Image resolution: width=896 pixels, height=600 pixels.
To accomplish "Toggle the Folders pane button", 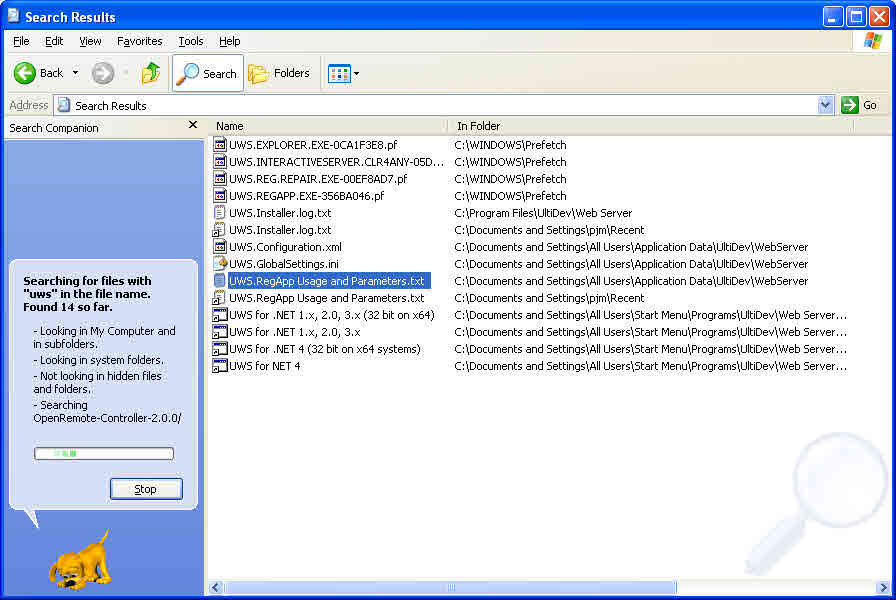I will (279, 73).
